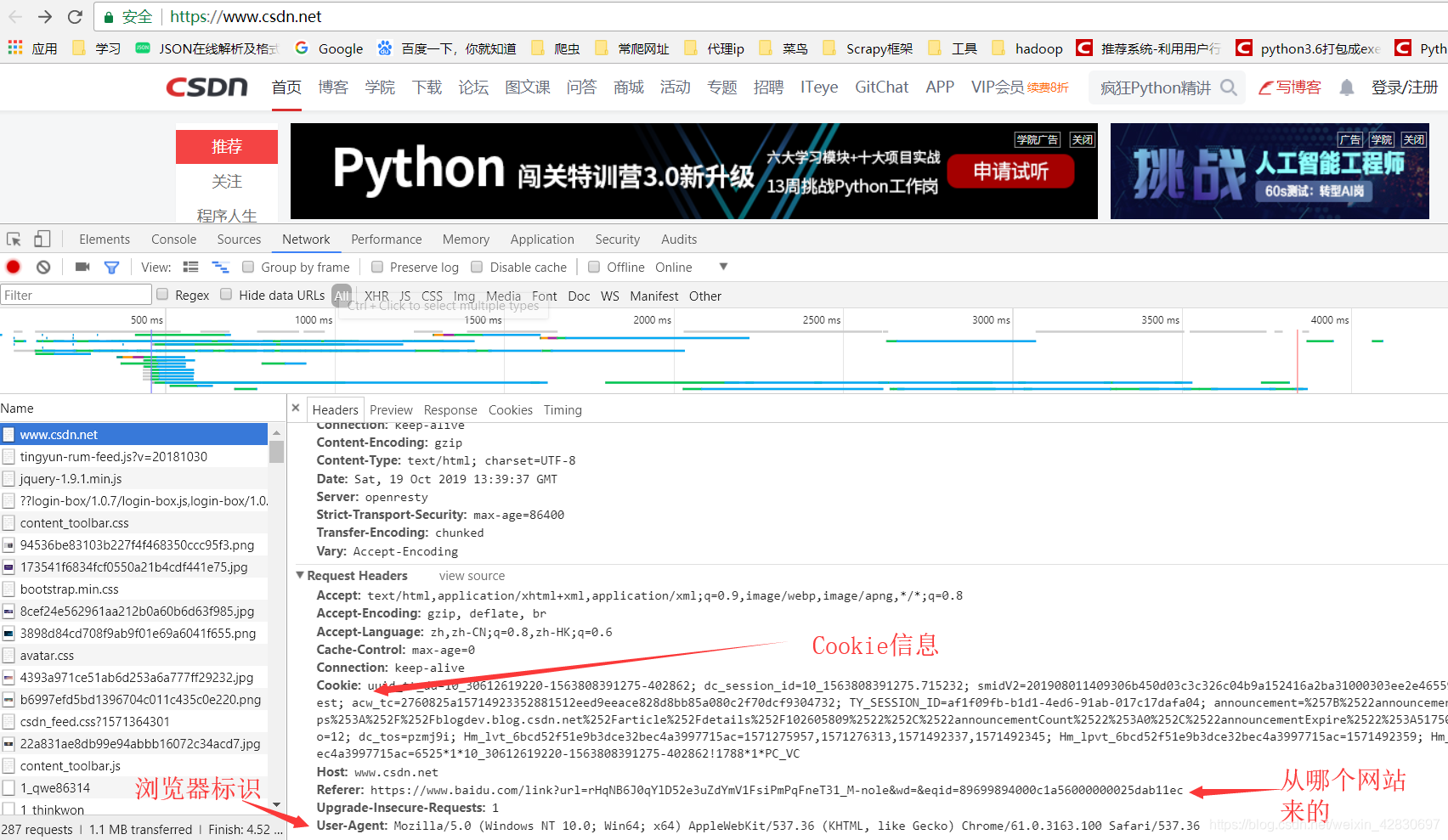Select jquery-1.9.1.min.js request row
Screen dimensions: 1448x840
click(x=134, y=478)
